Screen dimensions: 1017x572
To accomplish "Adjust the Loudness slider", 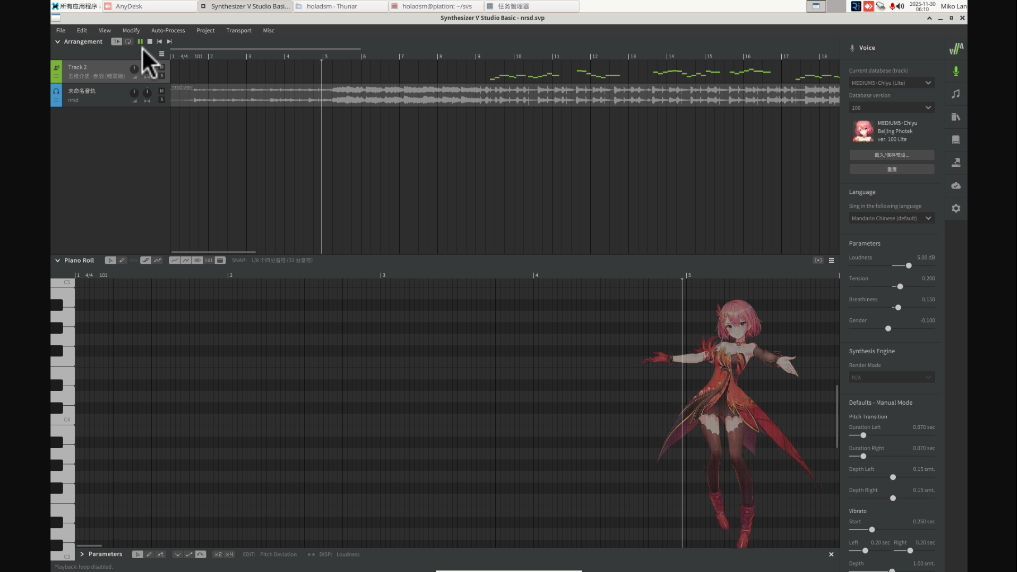I will point(908,265).
